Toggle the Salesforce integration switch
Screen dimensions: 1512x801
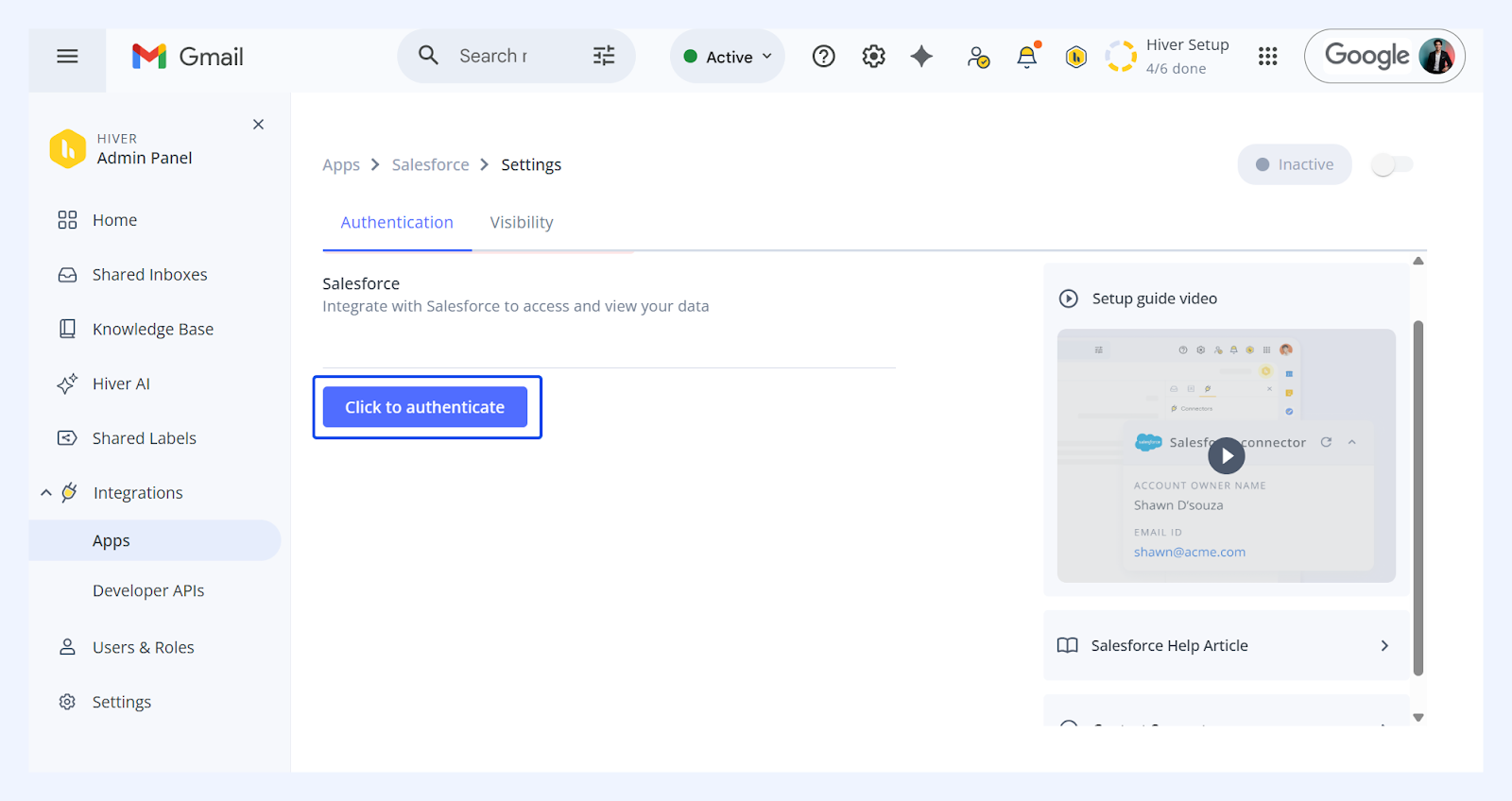tap(1392, 165)
